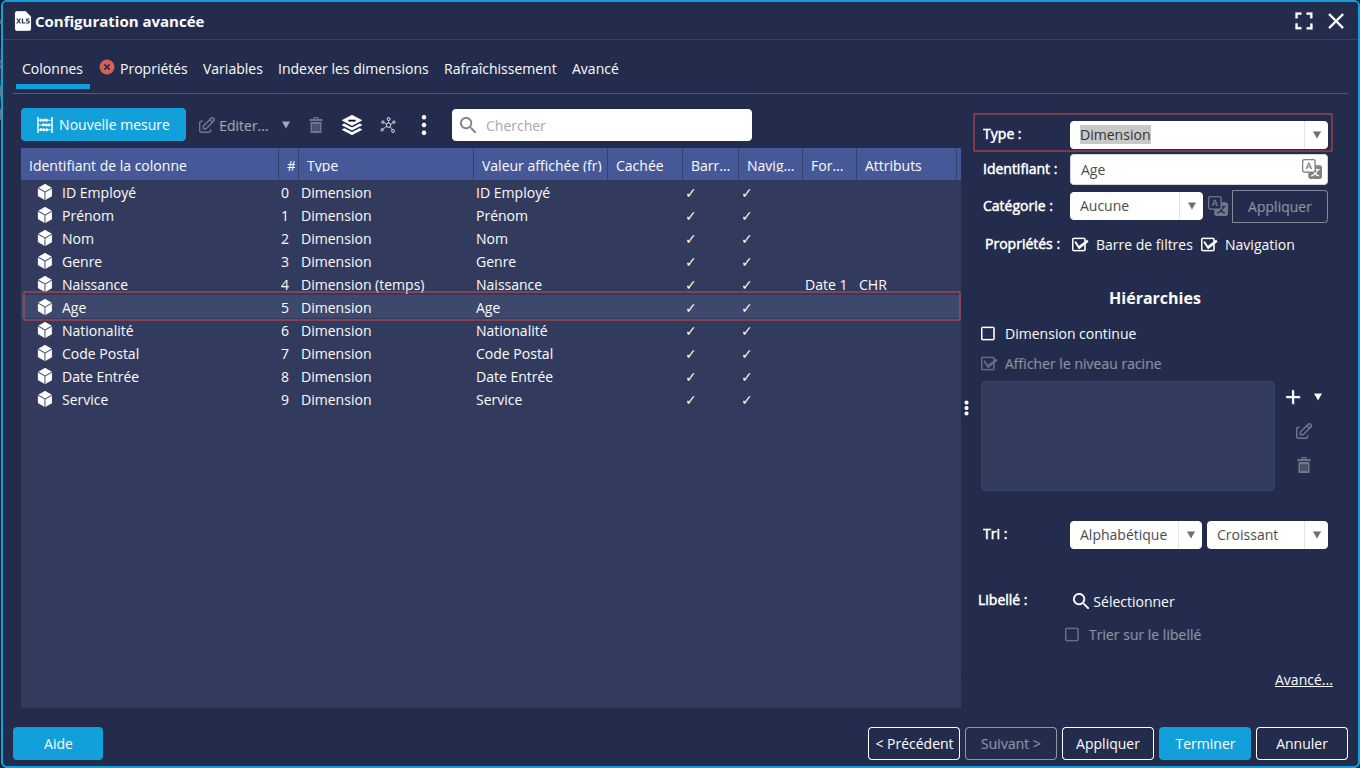Expand the Alphabétique sort dropdown
1360x768 pixels.
coord(1135,535)
